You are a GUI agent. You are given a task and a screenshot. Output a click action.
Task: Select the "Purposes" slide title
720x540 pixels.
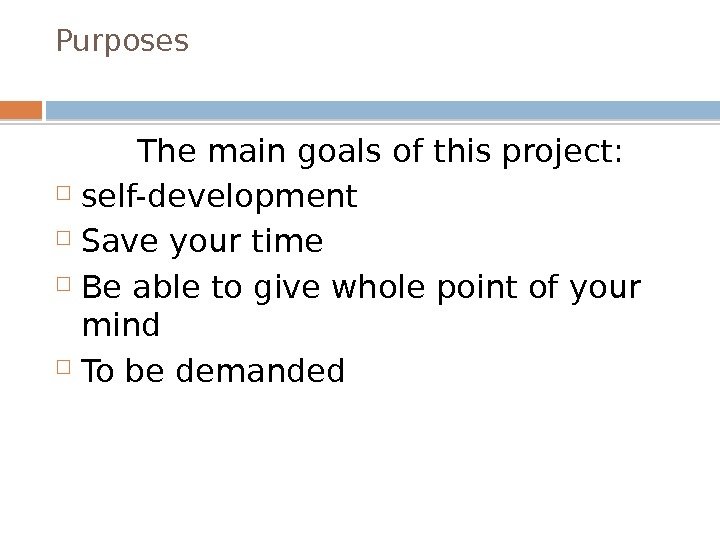click(x=122, y=42)
